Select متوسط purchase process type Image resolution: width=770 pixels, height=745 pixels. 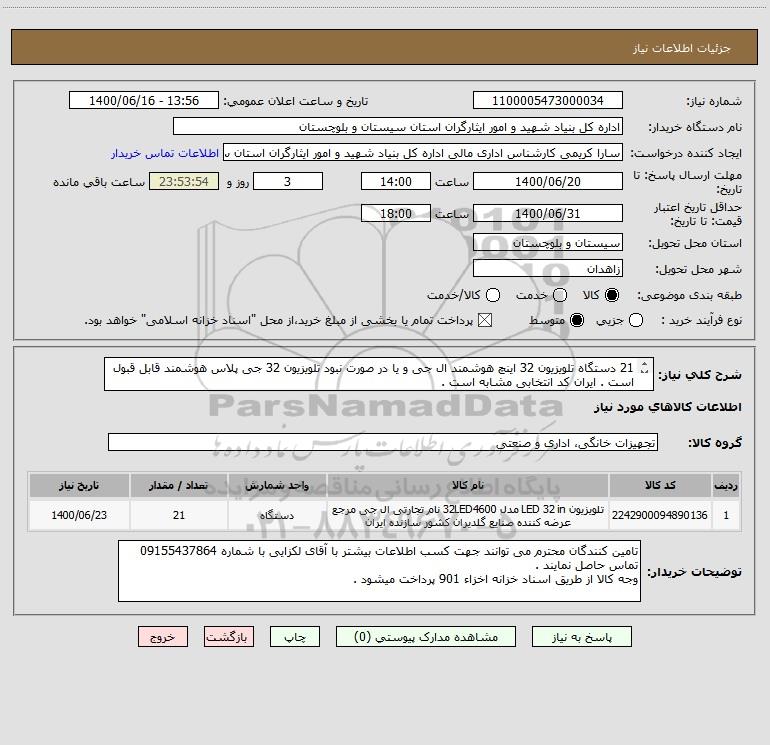577,320
